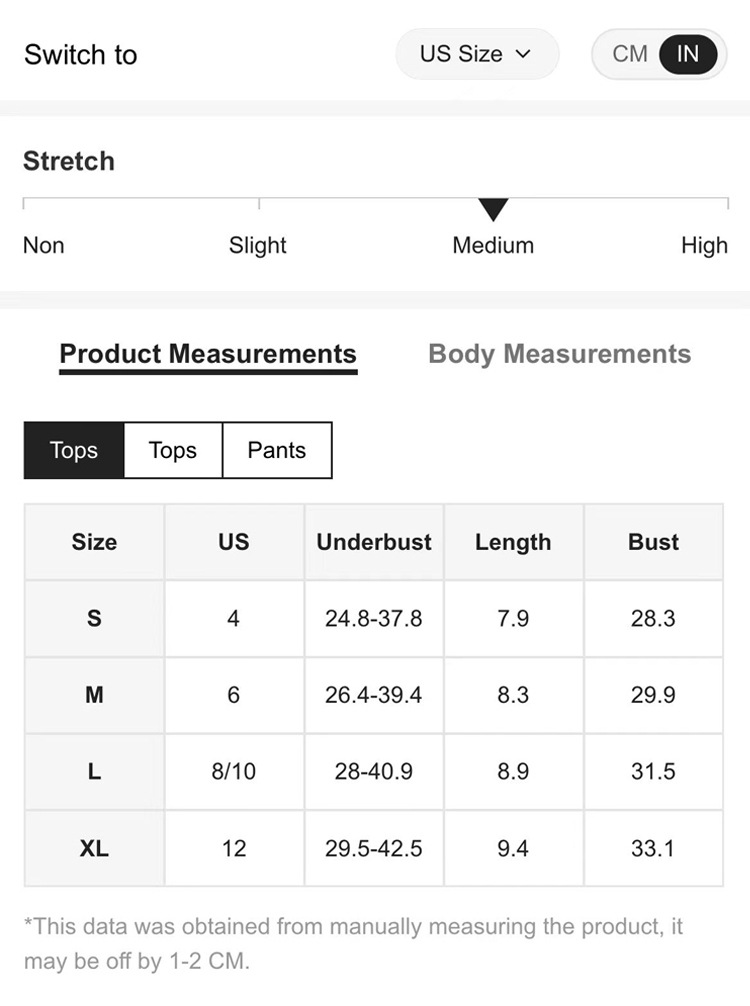Click the High stretch label
The image size is (750, 1006).
[x=704, y=245]
